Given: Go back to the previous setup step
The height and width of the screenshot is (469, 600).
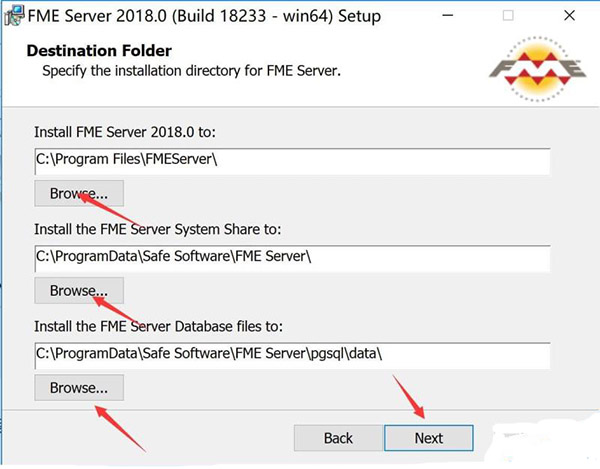Looking at the screenshot, I should point(338,437).
